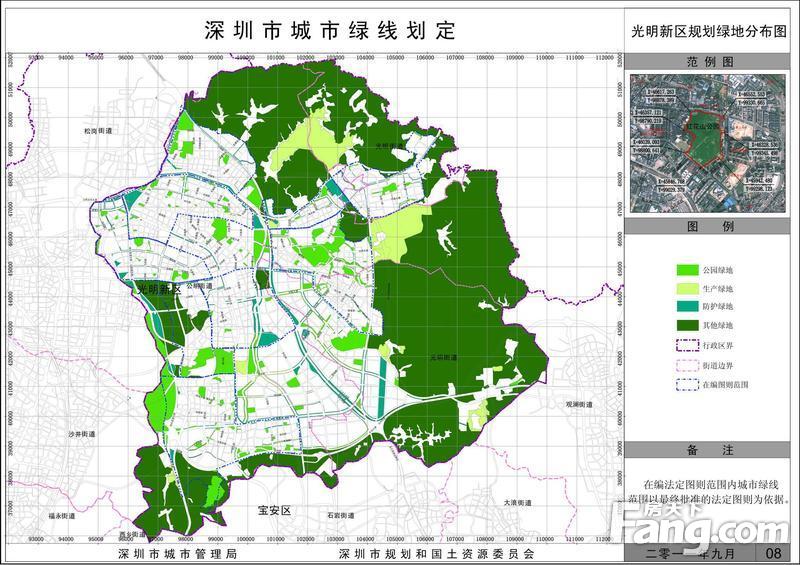Click the 光明新区 district label on map
Viewport: 800px width, 565px height.
(160, 289)
